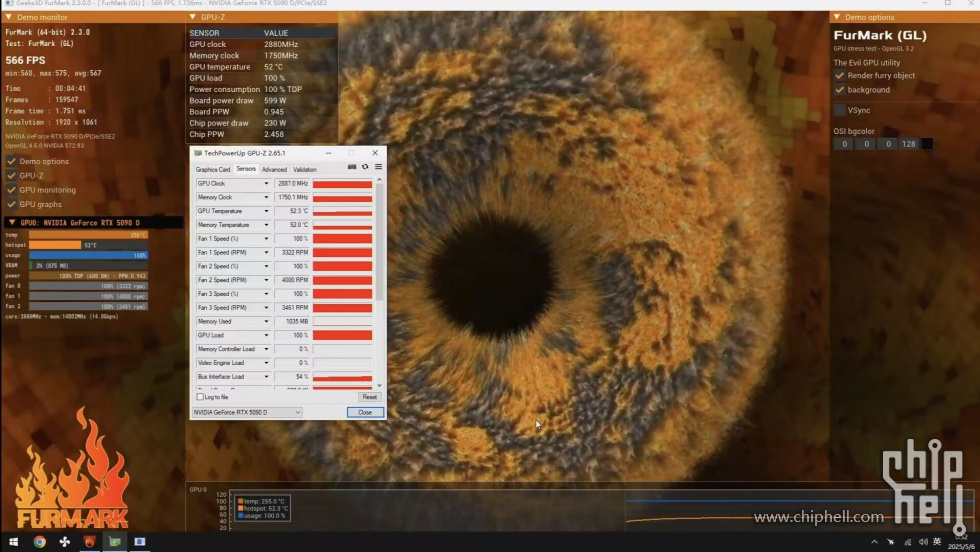
Task: Click the Reset button in GPU-Z
Action: click(369, 397)
